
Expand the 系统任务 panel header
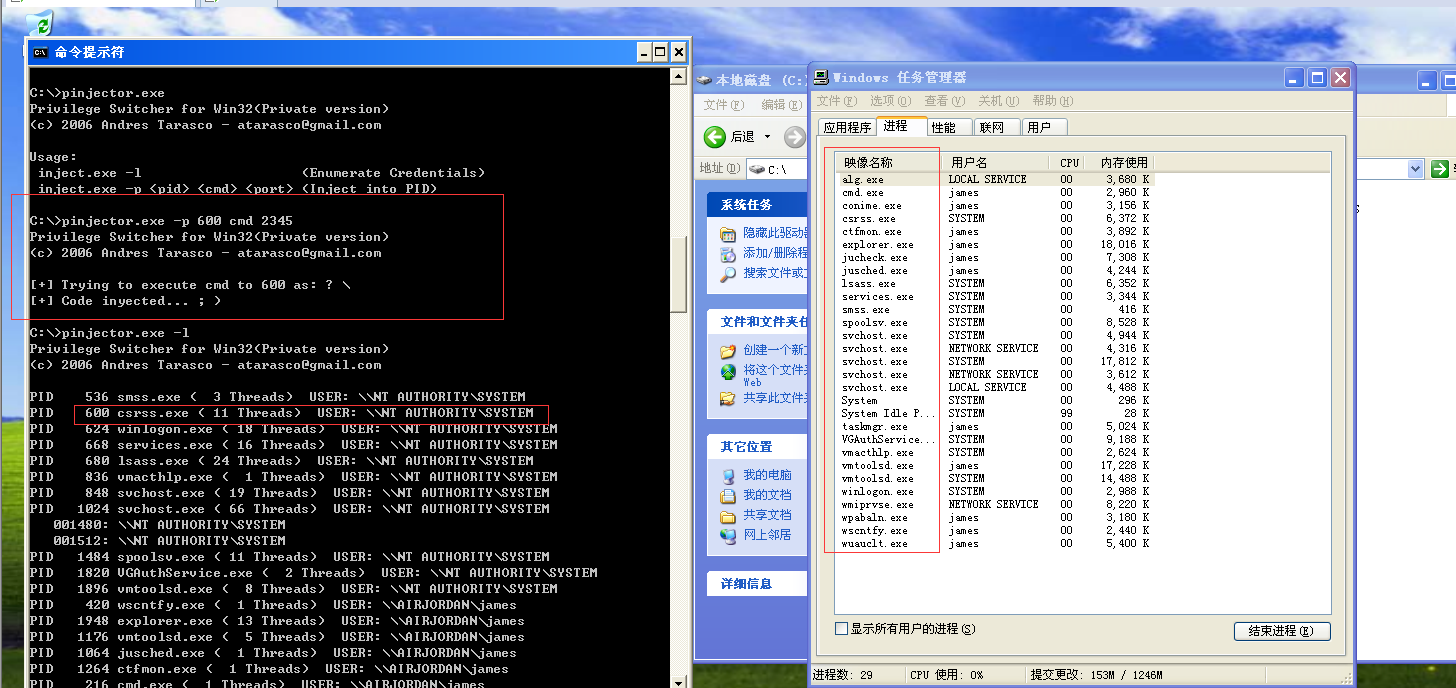[758, 204]
